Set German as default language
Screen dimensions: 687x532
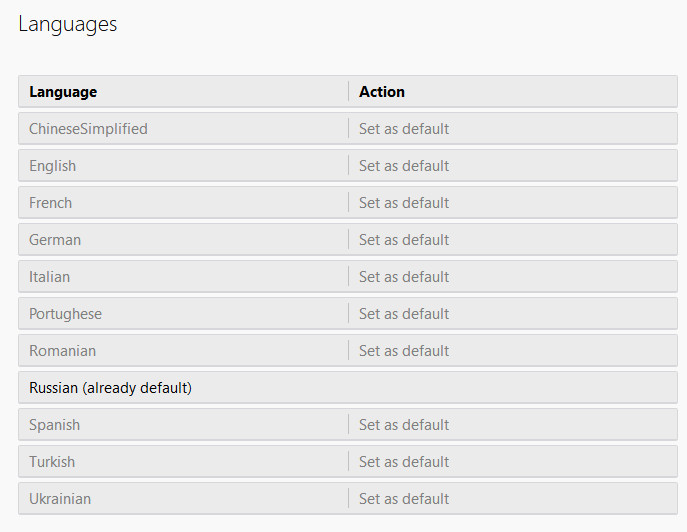point(404,240)
